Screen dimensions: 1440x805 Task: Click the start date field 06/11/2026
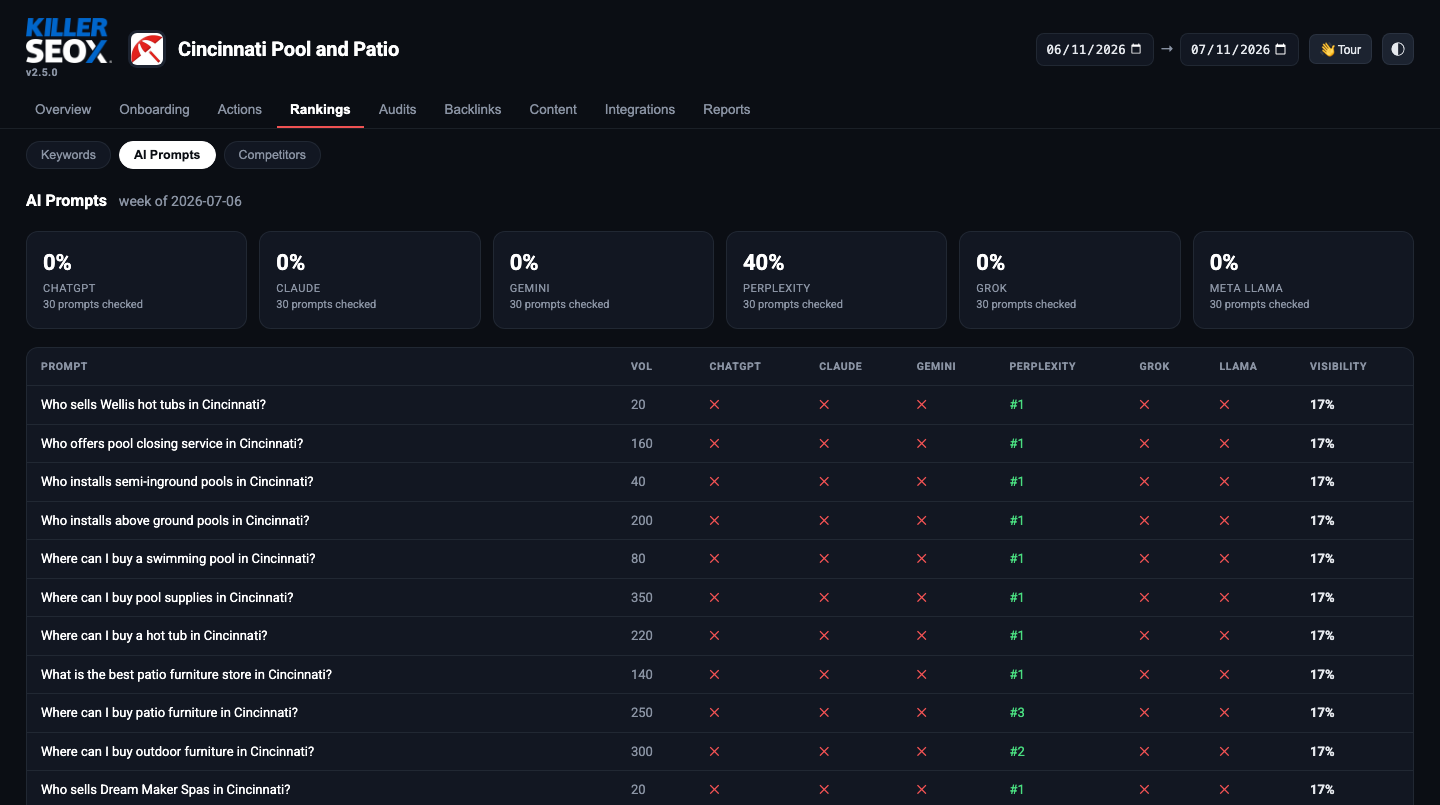pyautogui.click(x=1094, y=49)
